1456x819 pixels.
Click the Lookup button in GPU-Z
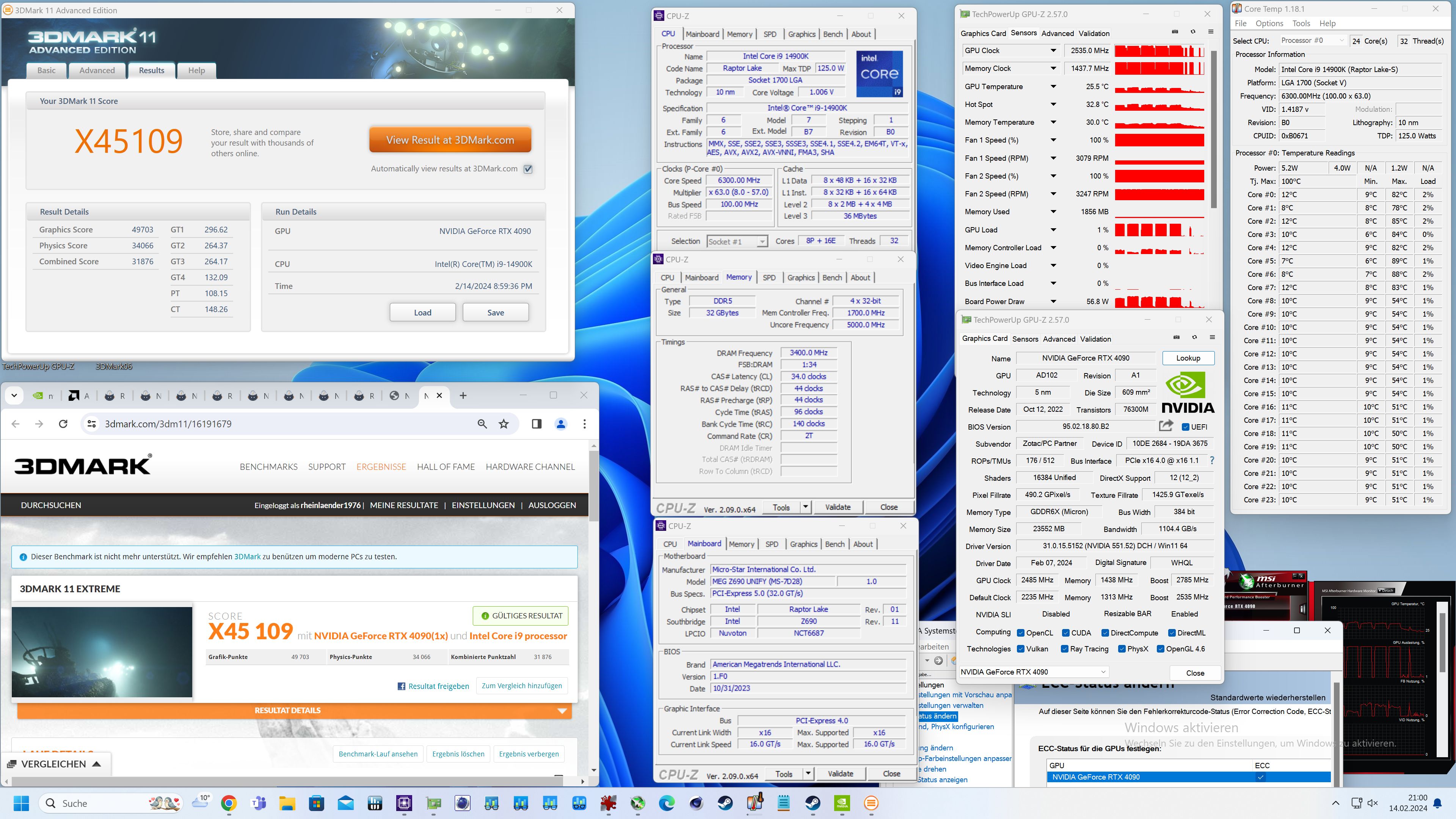[x=1188, y=358]
